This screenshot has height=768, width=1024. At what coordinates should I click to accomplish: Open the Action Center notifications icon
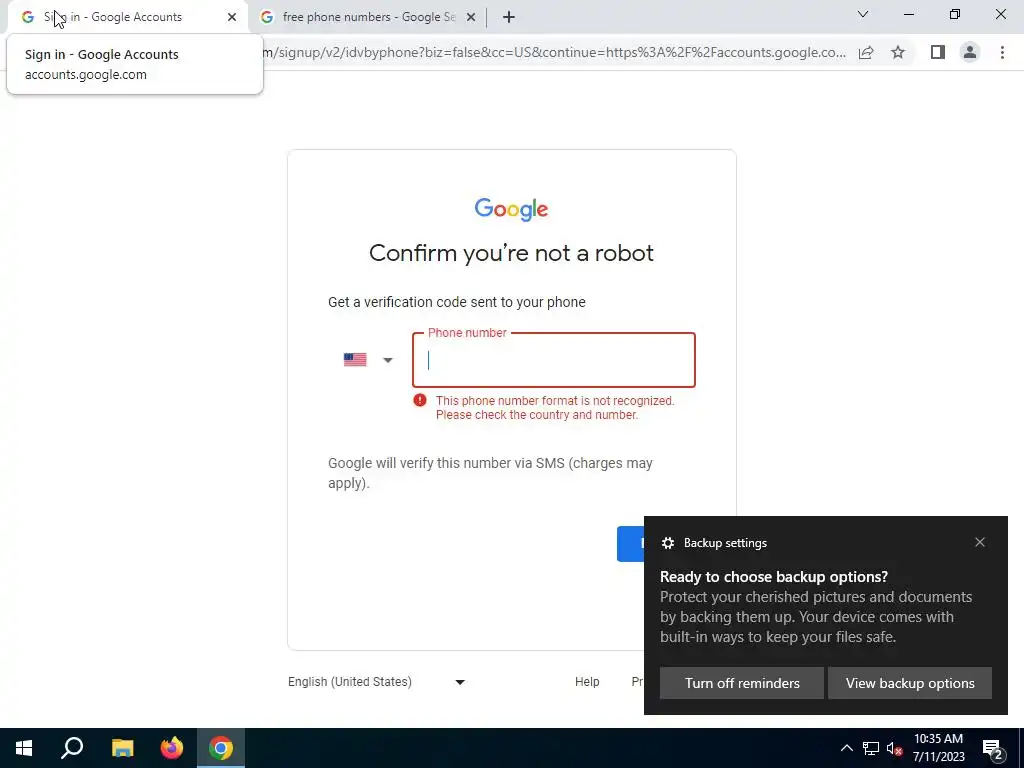(x=993, y=749)
